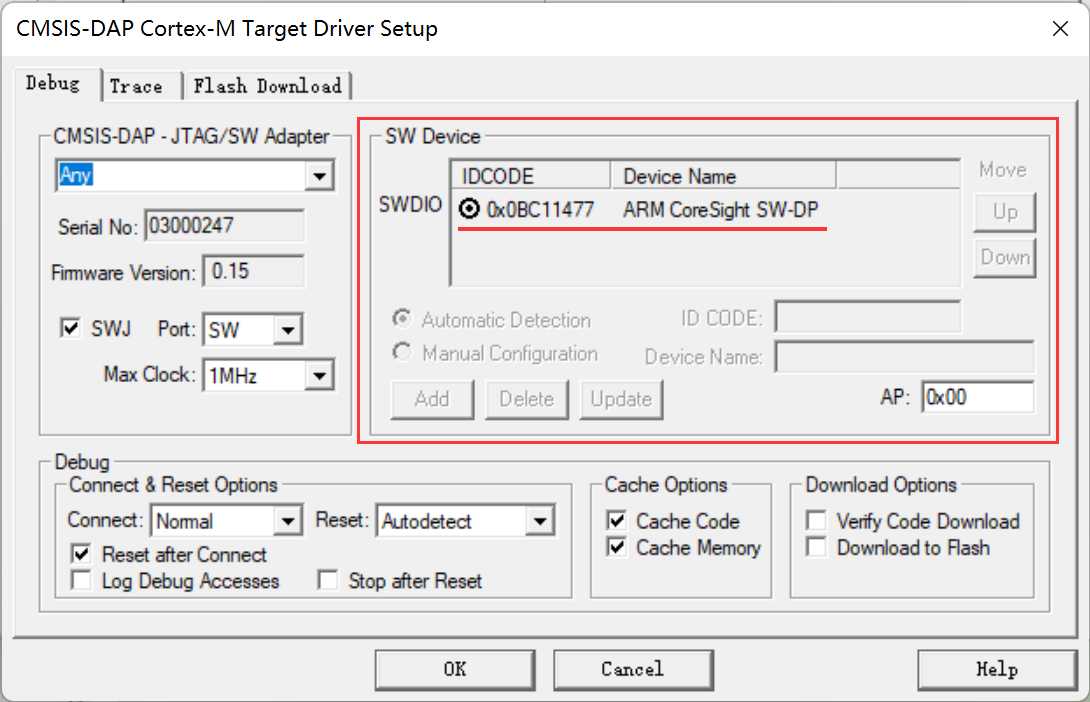
Task: Expand the adapter selection dropdown showing Any
Action: (319, 176)
